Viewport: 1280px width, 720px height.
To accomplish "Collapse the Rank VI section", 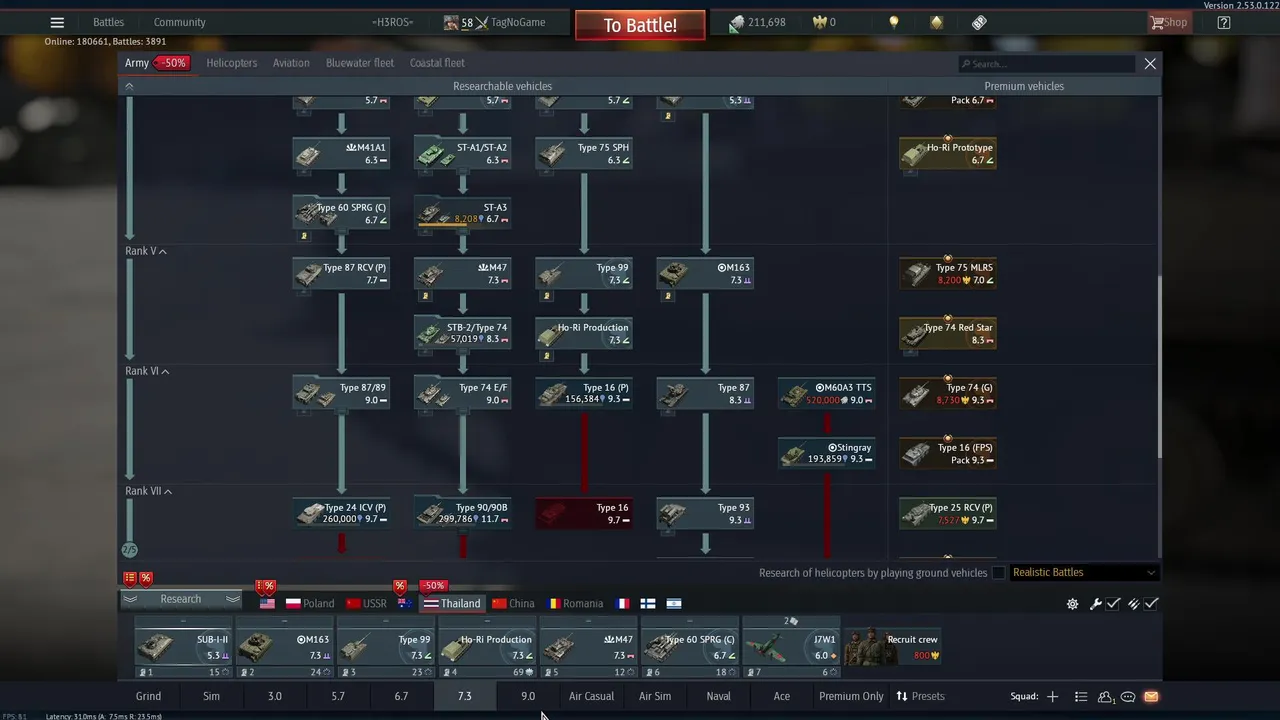I will 147,371.
